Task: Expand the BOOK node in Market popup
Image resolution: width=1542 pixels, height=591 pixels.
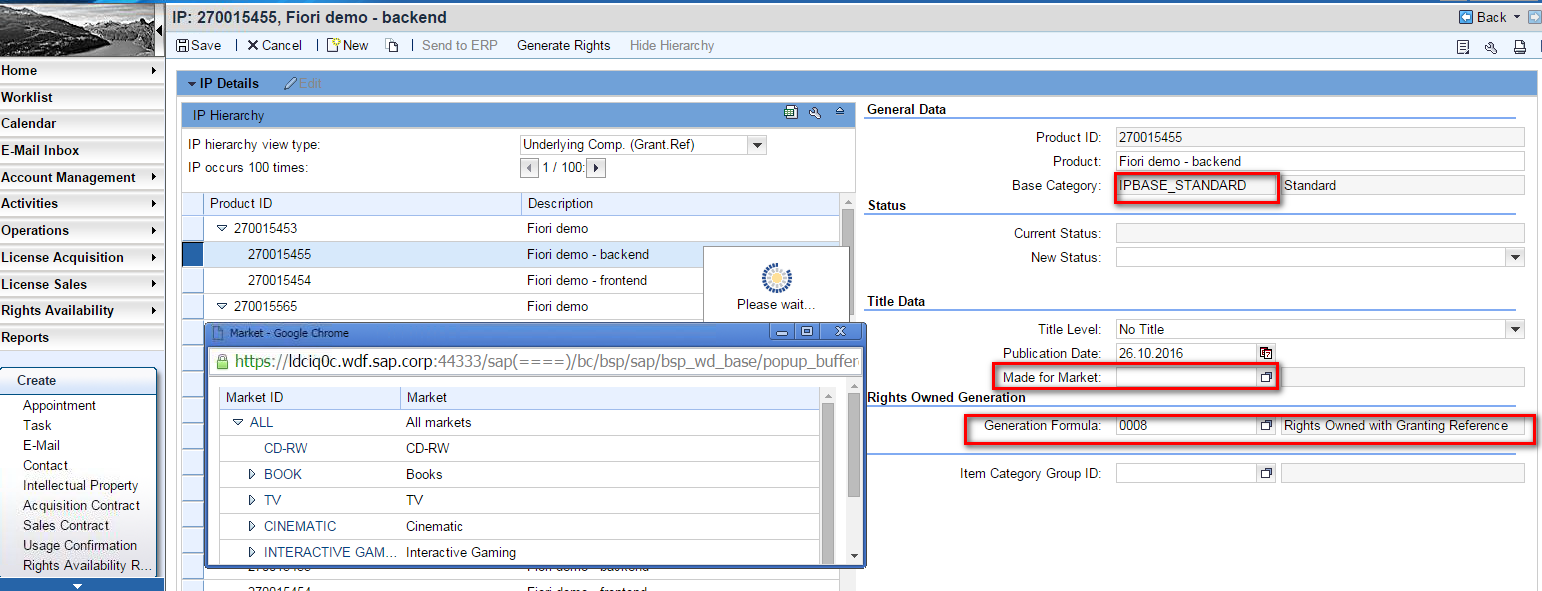Action: [252, 474]
